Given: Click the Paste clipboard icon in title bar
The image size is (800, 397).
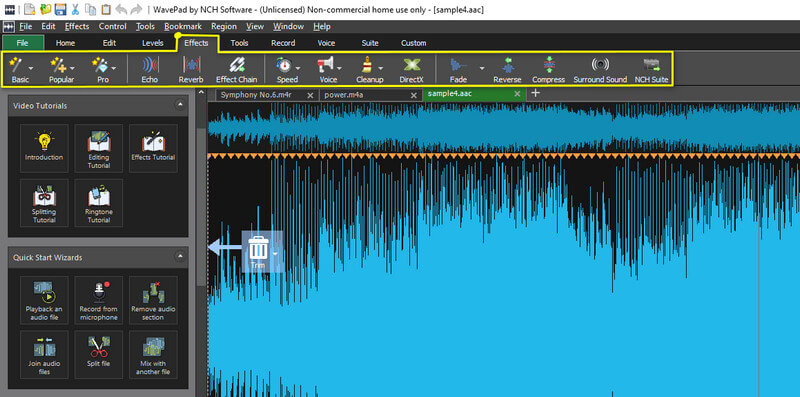Looking at the screenshot, I should pos(106,9).
